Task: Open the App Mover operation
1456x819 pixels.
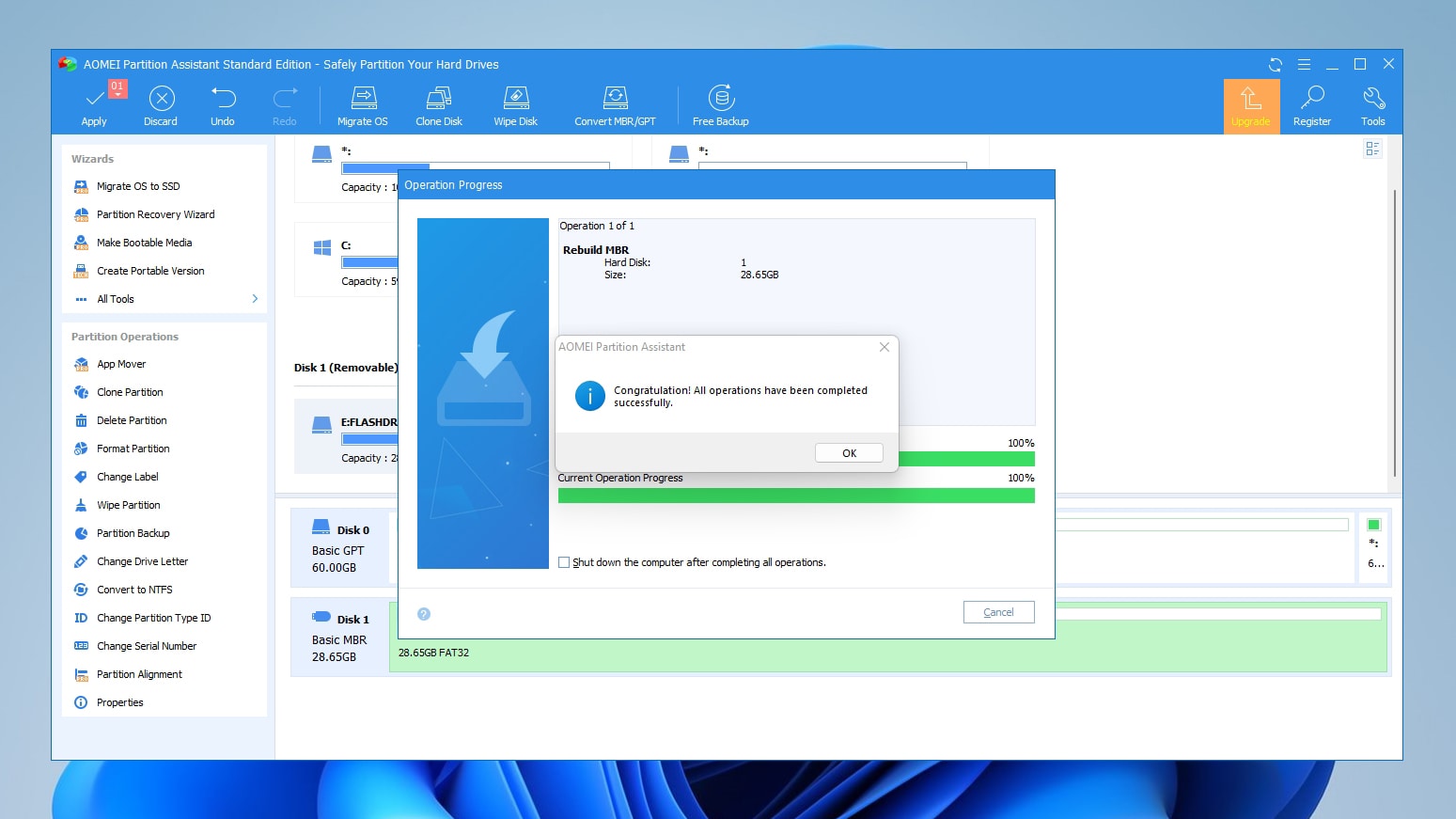Action: pyautogui.click(x=121, y=364)
